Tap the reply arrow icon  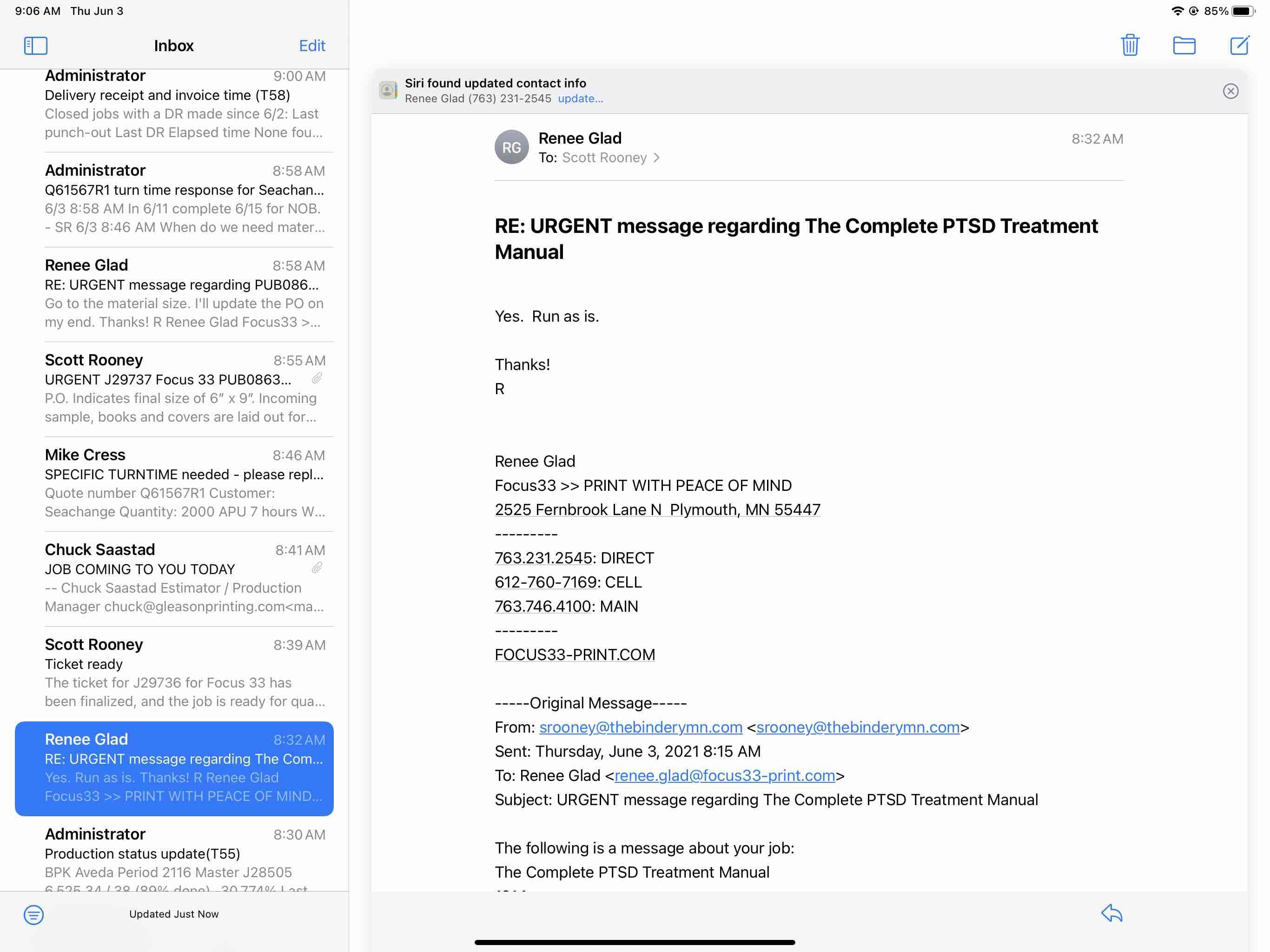click(1111, 913)
